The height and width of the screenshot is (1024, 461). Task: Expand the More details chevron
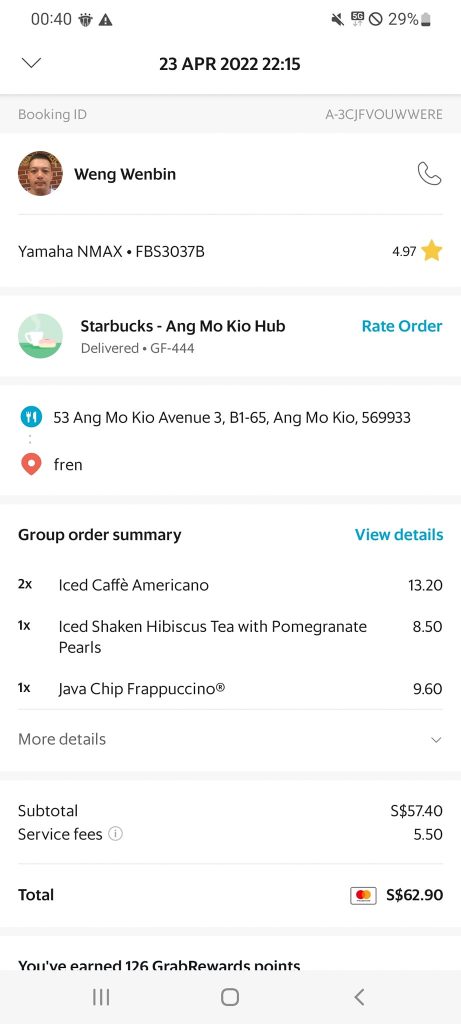pos(436,740)
